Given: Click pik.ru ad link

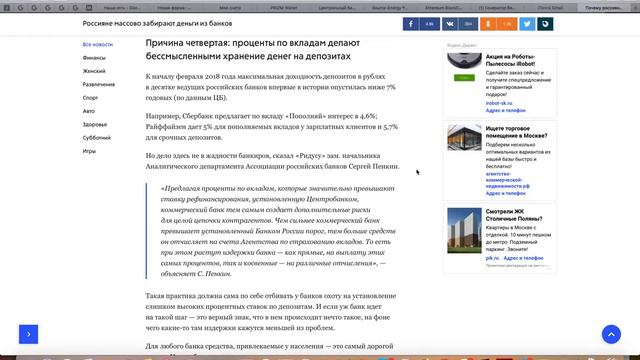Looking at the screenshot, I should click(492, 258).
